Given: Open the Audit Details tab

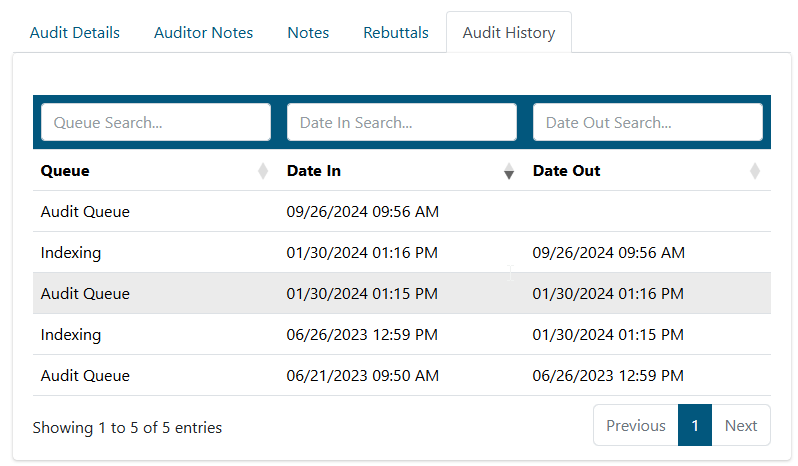Looking at the screenshot, I should 75,33.
